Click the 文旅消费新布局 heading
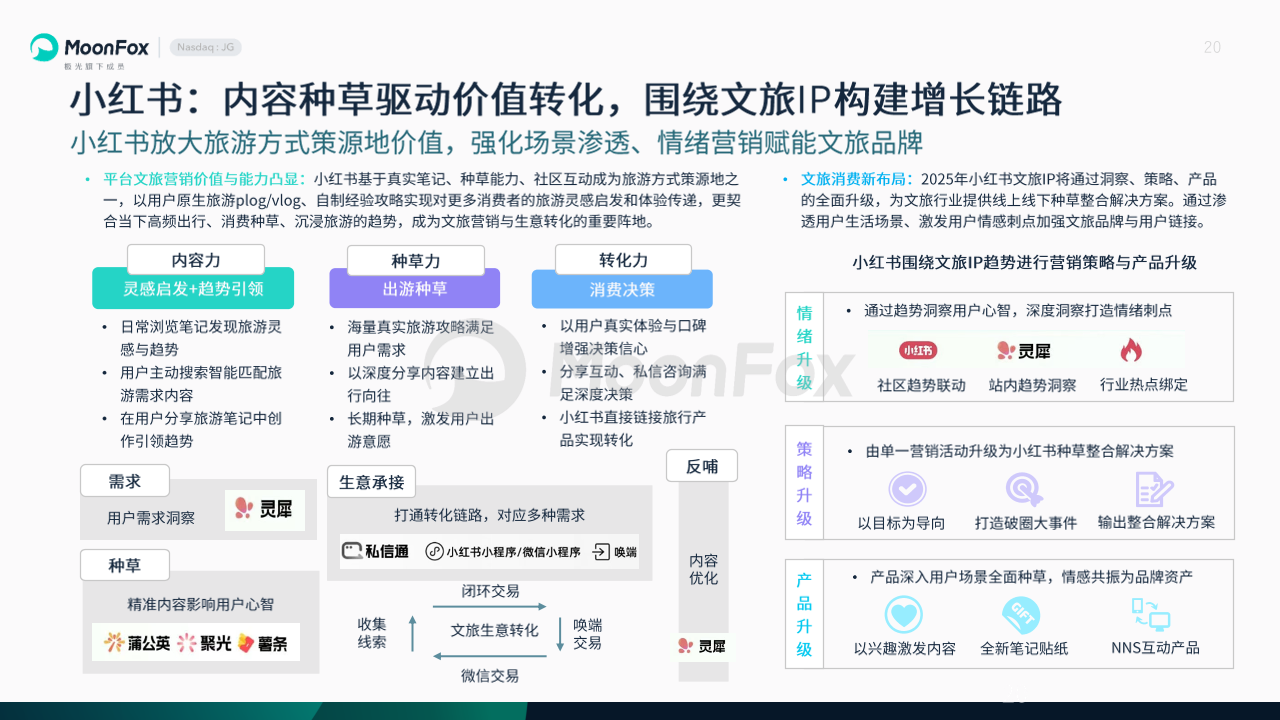This screenshot has height=720, width=1280. pos(858,180)
